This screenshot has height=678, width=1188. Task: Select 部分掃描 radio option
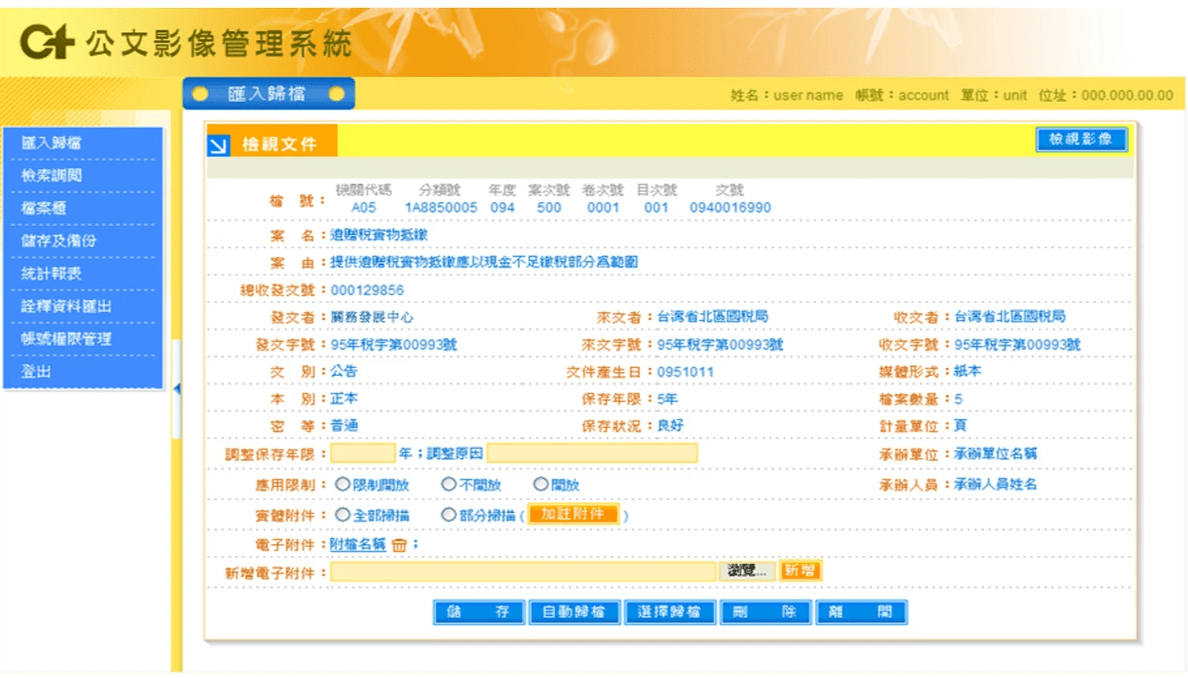[449, 514]
